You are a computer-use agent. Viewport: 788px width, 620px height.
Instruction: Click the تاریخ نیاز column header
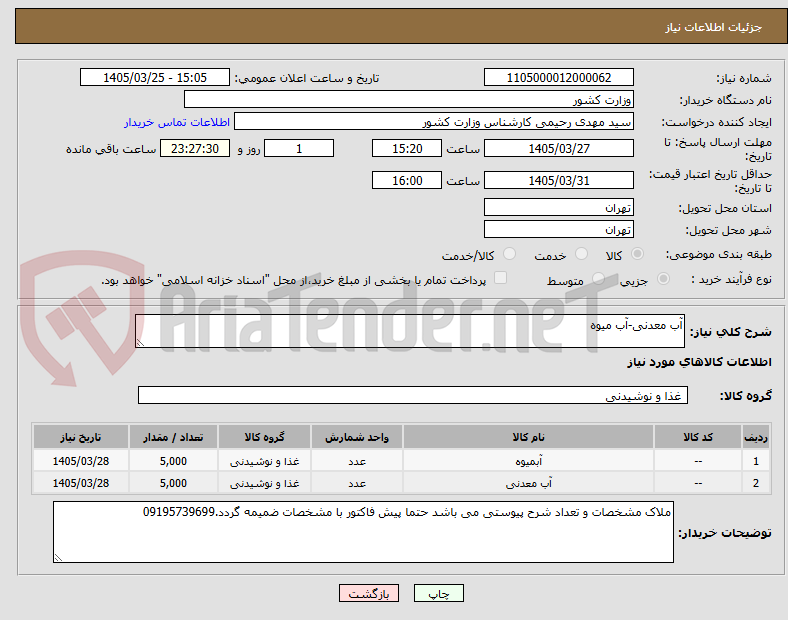81,437
